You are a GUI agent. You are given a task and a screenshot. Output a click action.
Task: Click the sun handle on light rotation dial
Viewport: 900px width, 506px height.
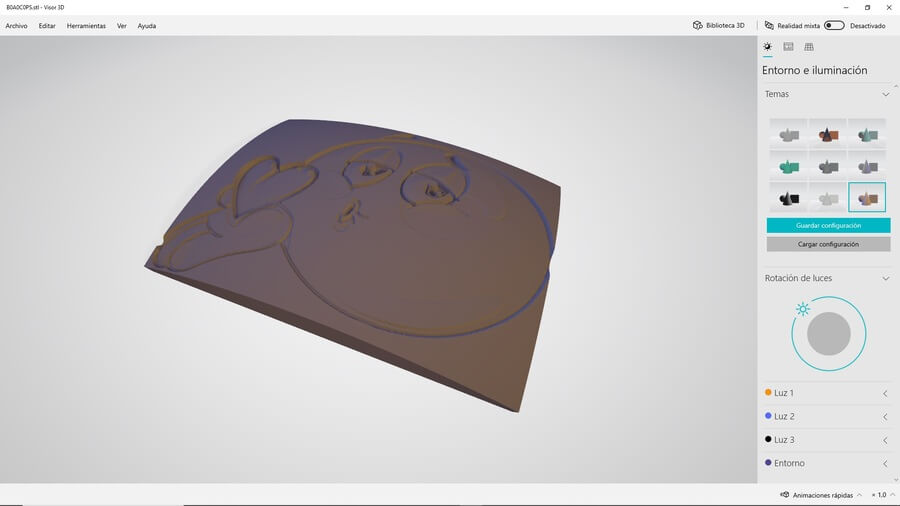(802, 310)
